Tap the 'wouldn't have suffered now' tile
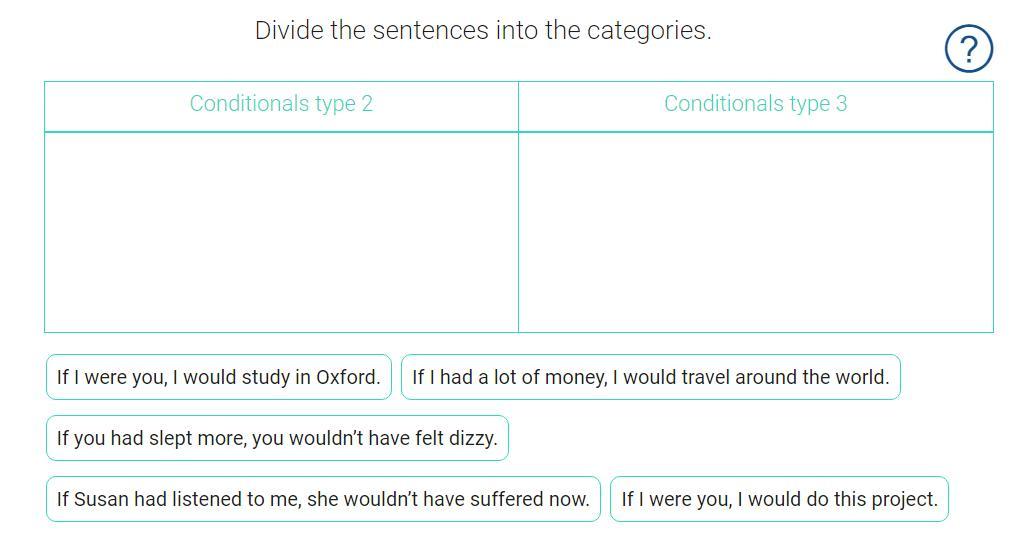The width and height of the screenshot is (1013, 537). [x=323, y=499]
